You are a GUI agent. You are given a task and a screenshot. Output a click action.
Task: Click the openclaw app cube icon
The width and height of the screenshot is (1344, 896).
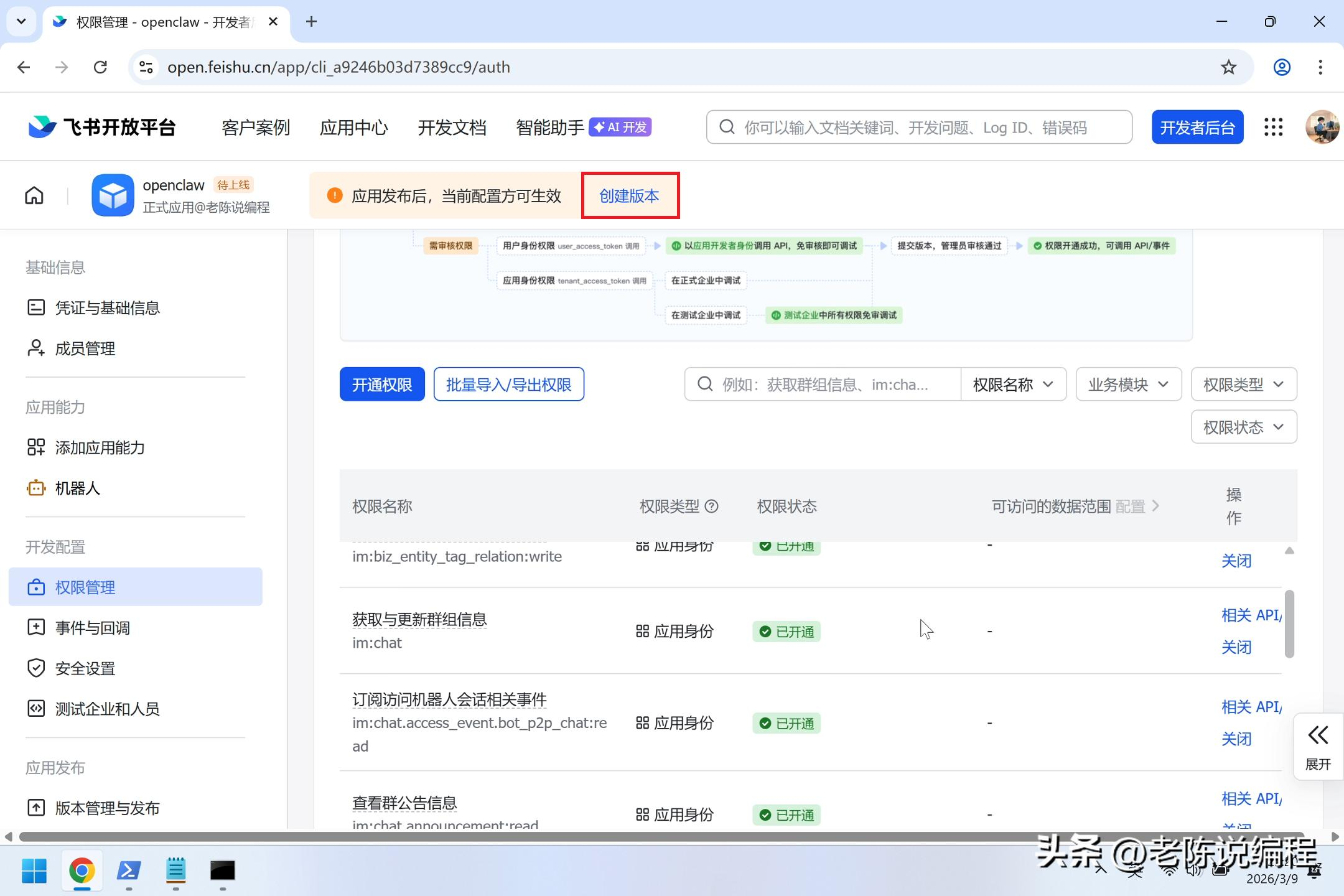[x=113, y=195]
